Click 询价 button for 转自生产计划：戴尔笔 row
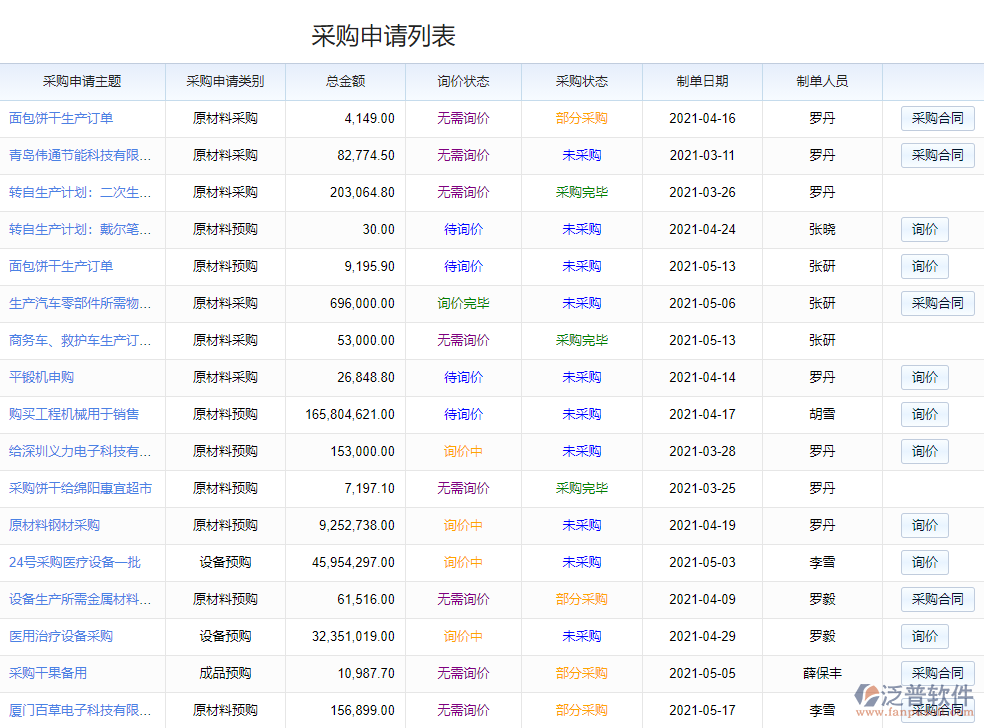 924,229
